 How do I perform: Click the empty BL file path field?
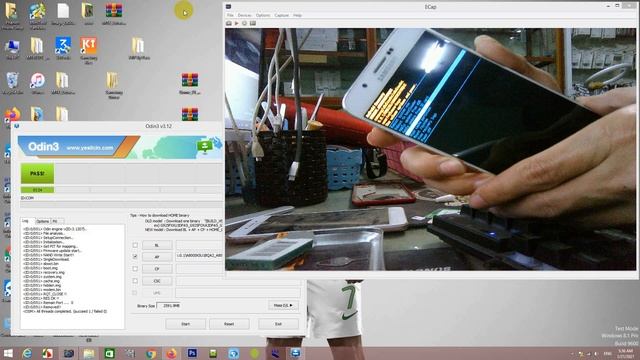pyautogui.click(x=200, y=245)
